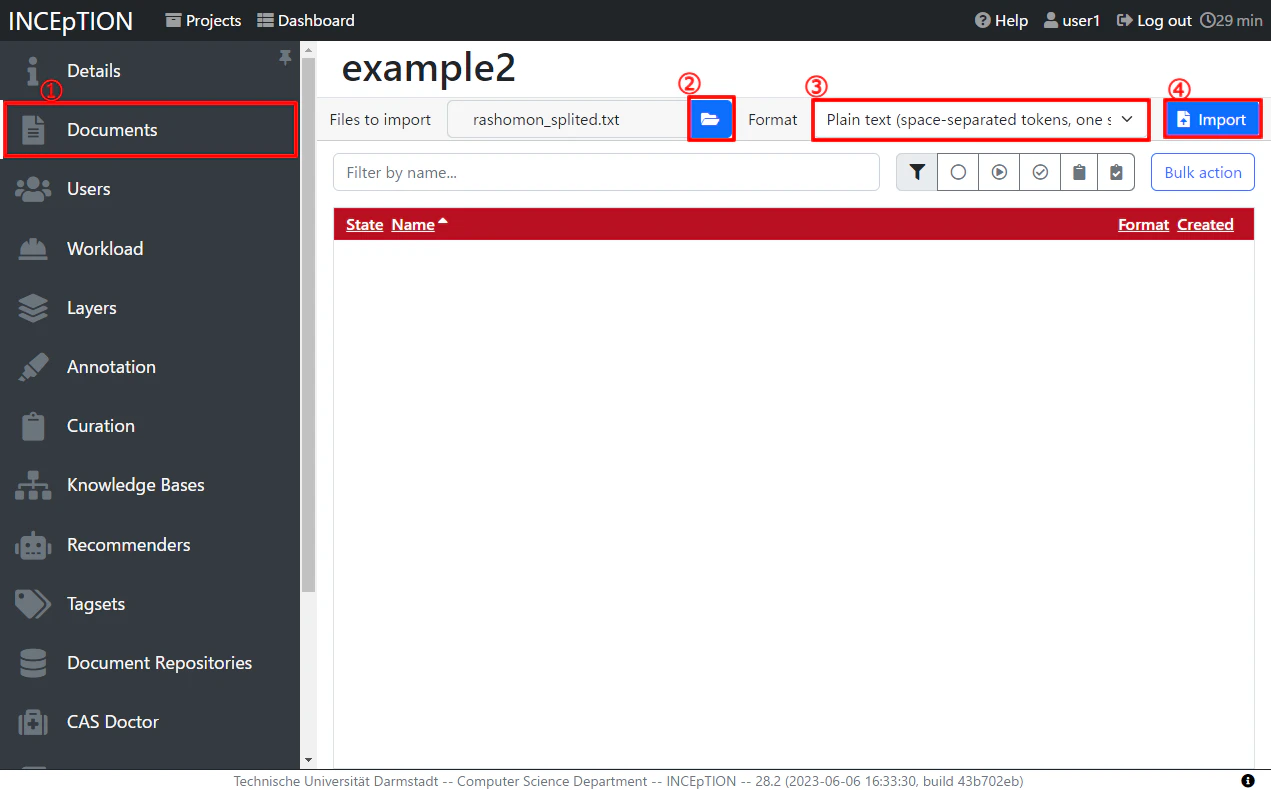The height and width of the screenshot is (790, 1271).
Task: Sort the table by State
Action: coord(364,224)
